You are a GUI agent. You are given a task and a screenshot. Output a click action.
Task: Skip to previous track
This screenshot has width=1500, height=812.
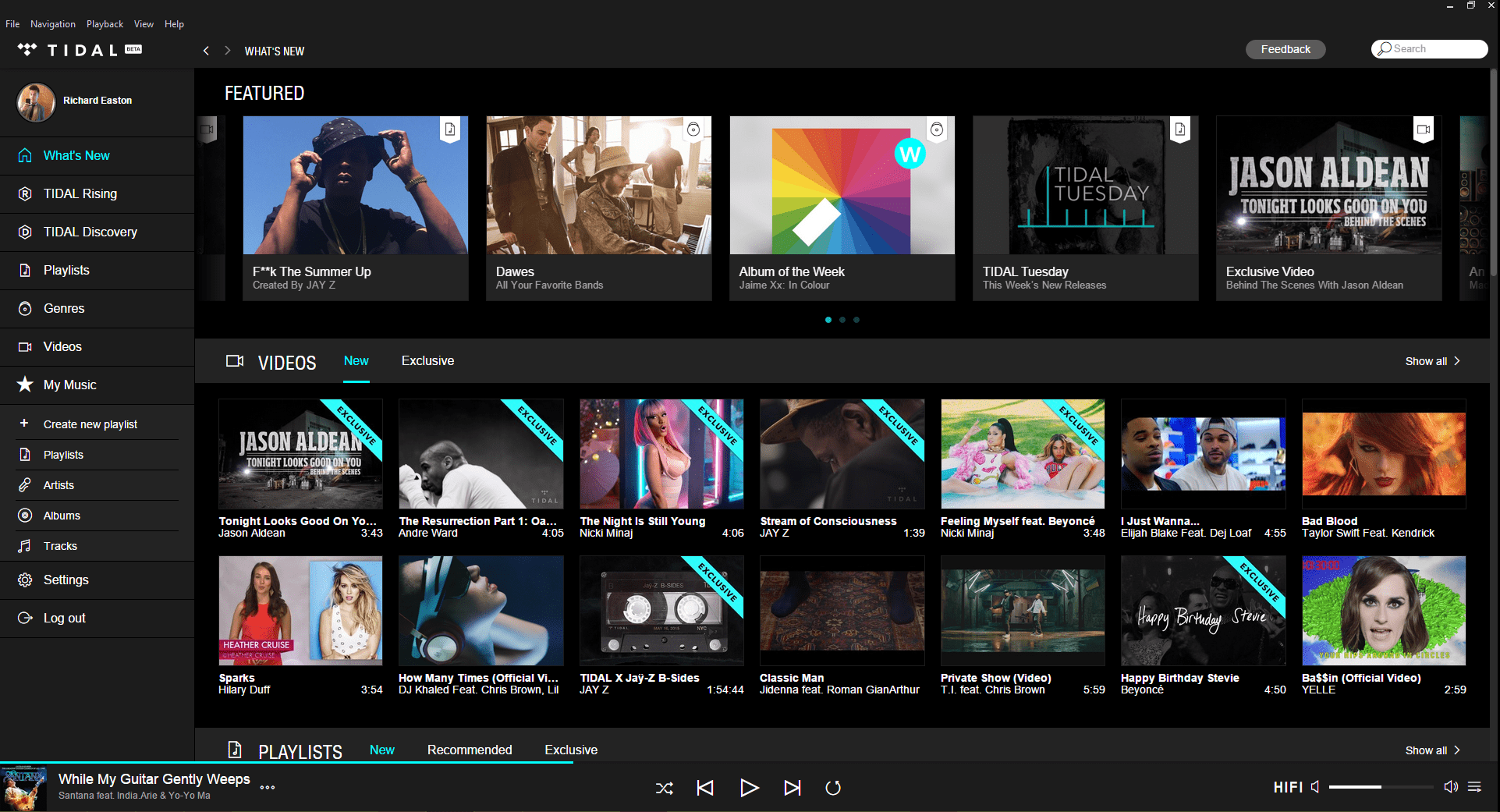pos(705,788)
